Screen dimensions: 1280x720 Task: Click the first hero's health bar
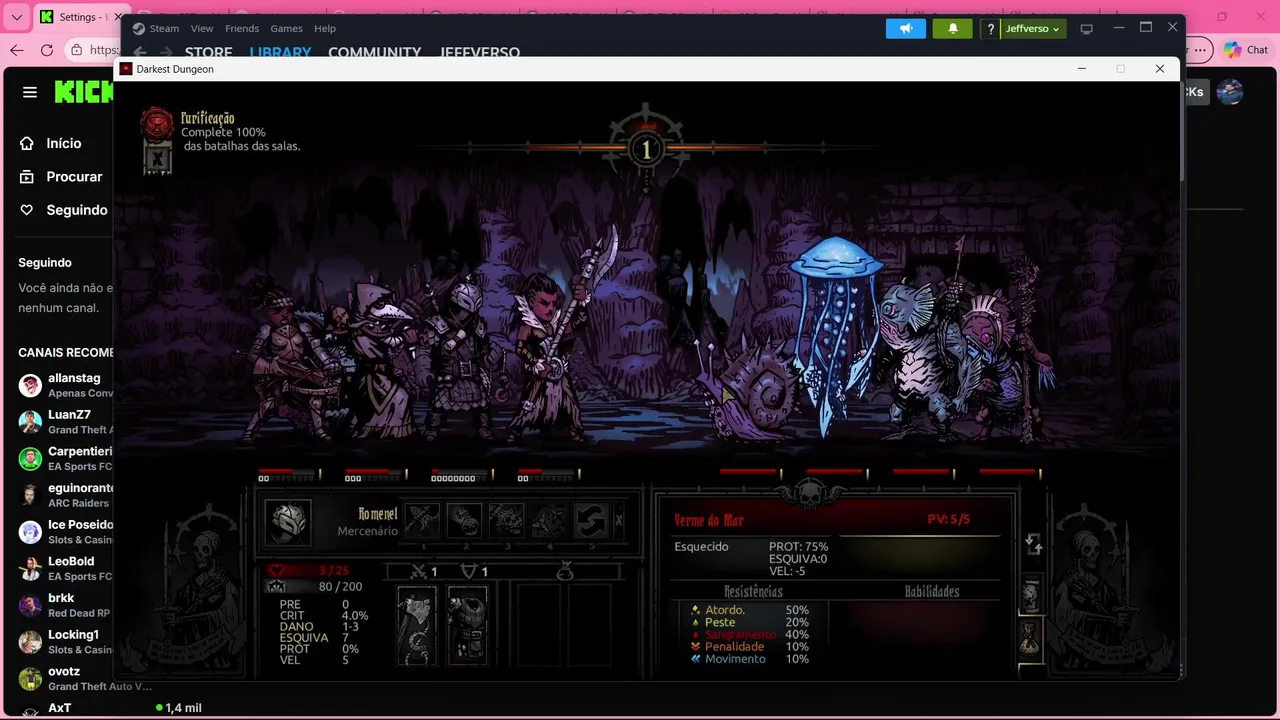[x=287, y=471]
